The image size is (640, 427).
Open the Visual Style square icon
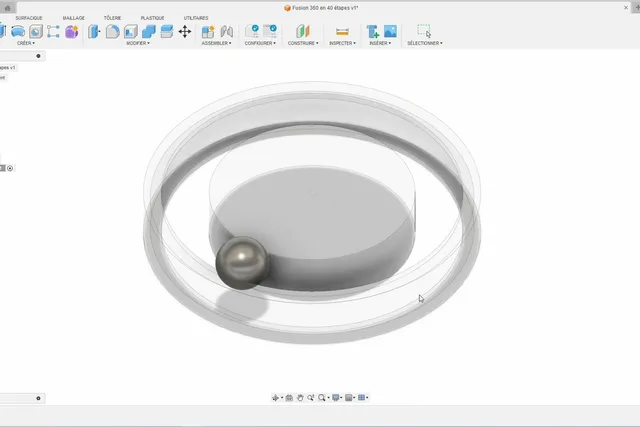coord(349,398)
